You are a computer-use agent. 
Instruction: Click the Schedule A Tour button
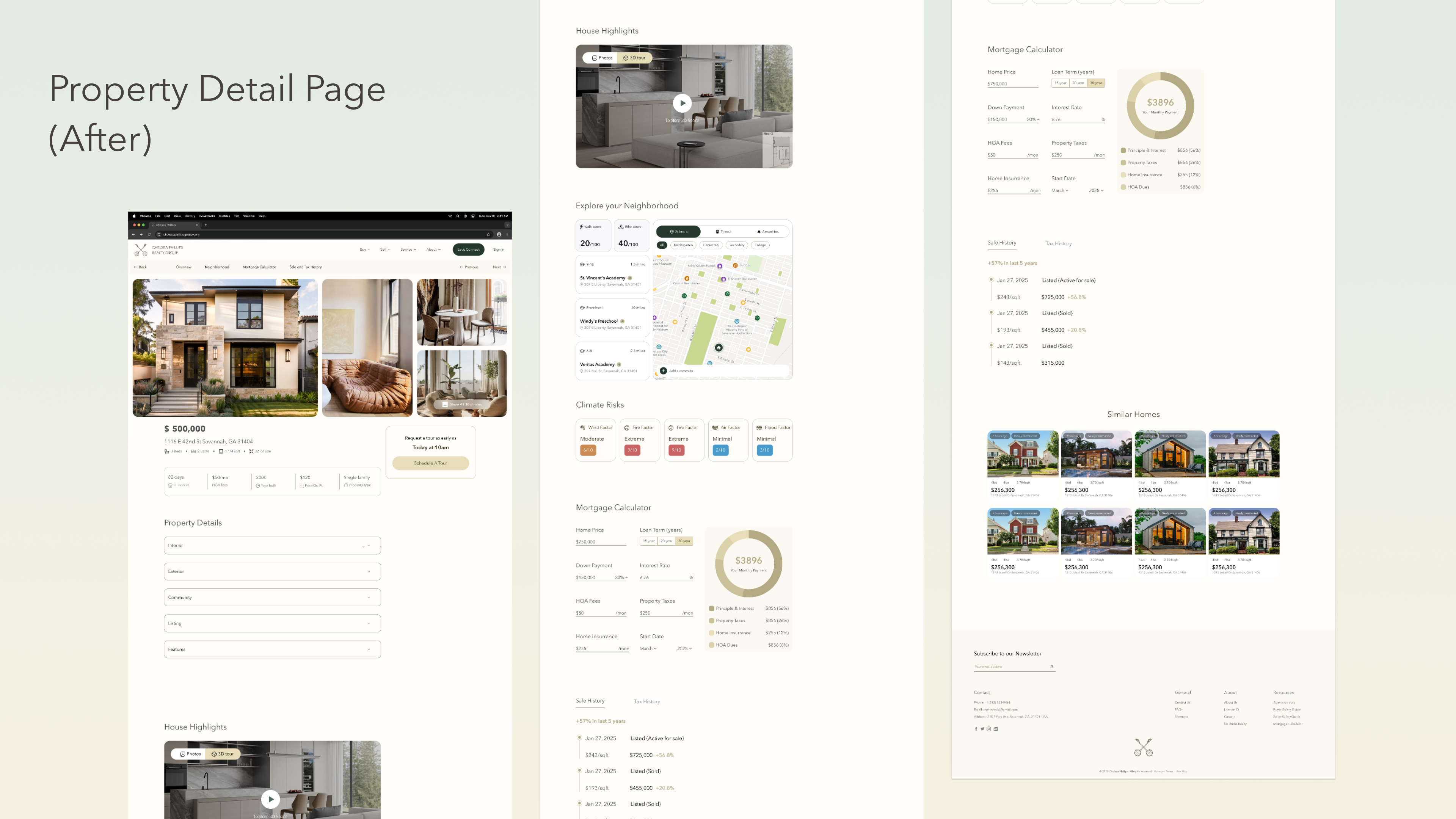click(x=430, y=463)
